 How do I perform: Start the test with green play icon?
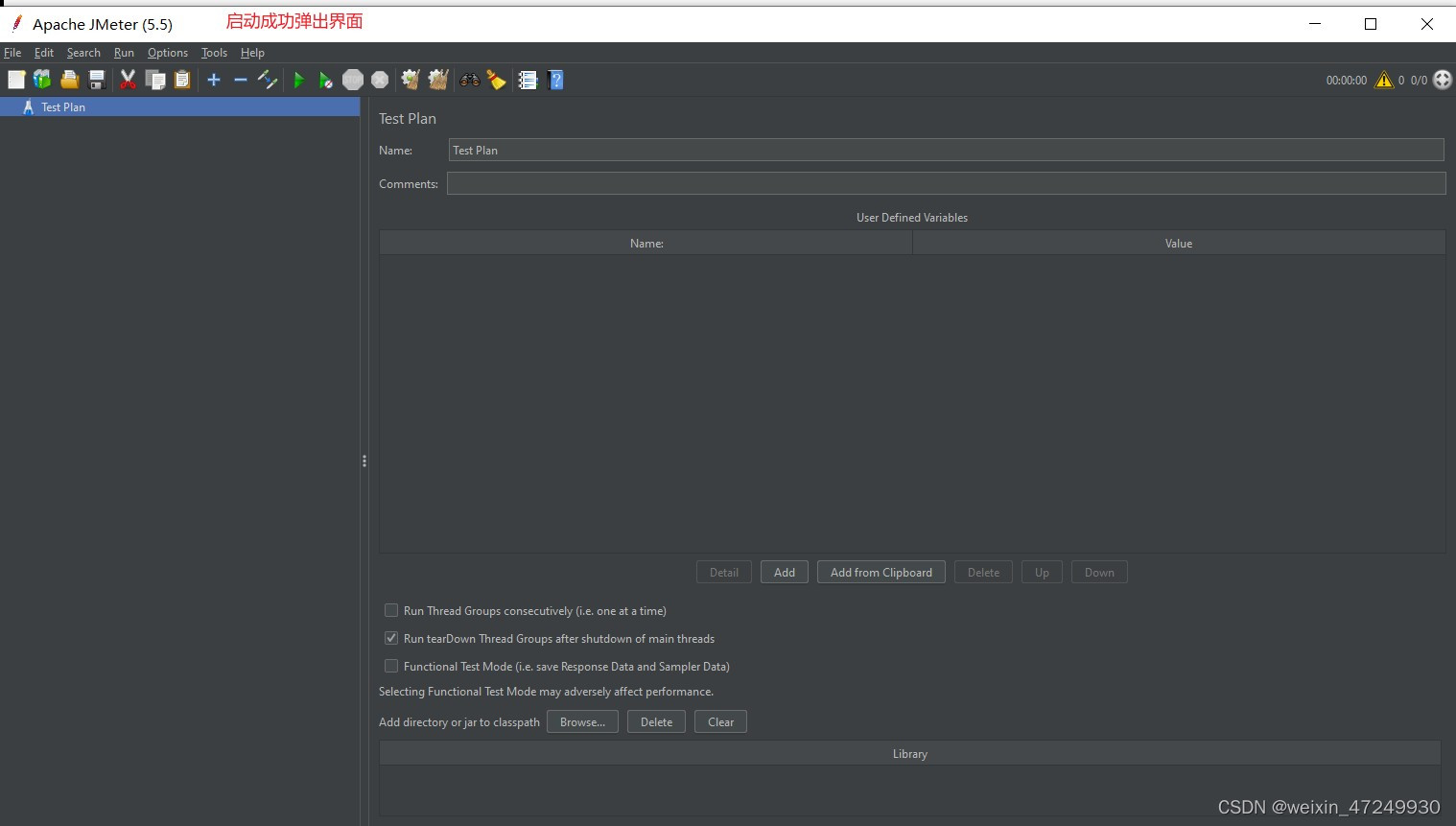point(299,80)
